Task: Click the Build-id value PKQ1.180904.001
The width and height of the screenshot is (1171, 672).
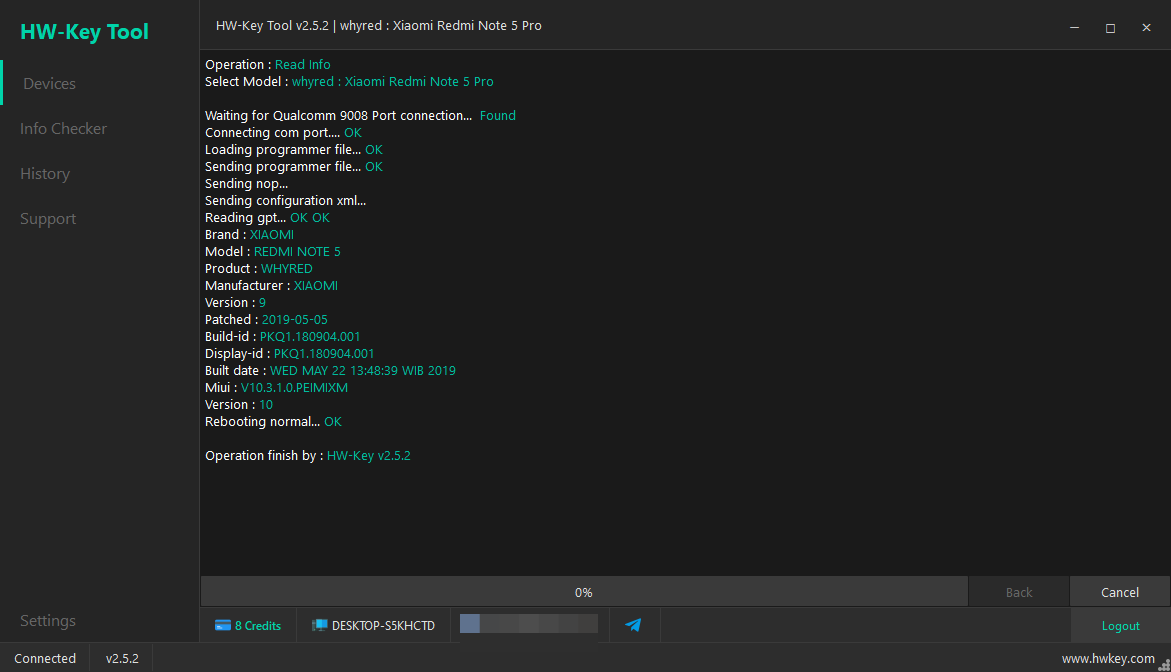Action: pyautogui.click(x=310, y=337)
